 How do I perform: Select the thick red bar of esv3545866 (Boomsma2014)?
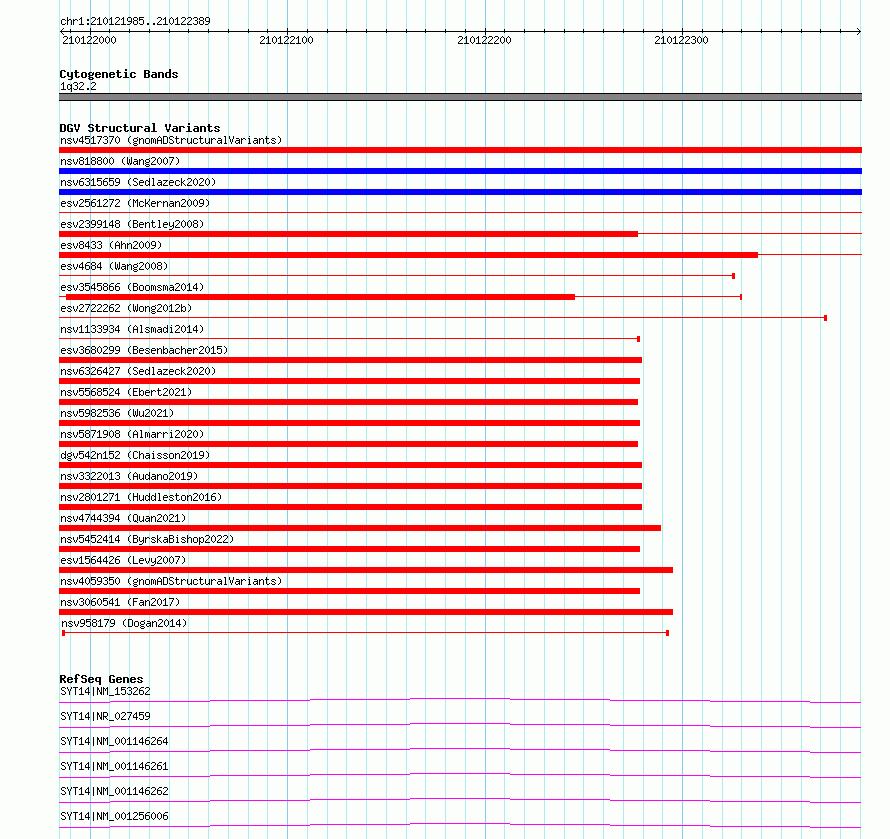pyautogui.click(x=320, y=297)
